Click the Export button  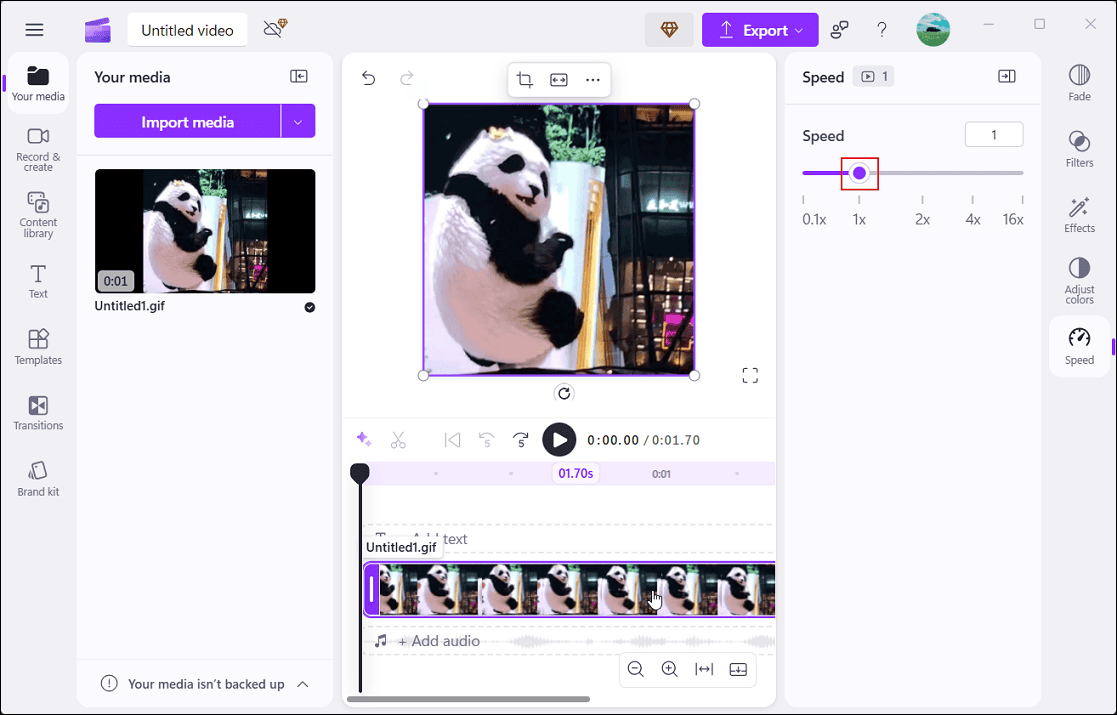pyautogui.click(x=760, y=29)
